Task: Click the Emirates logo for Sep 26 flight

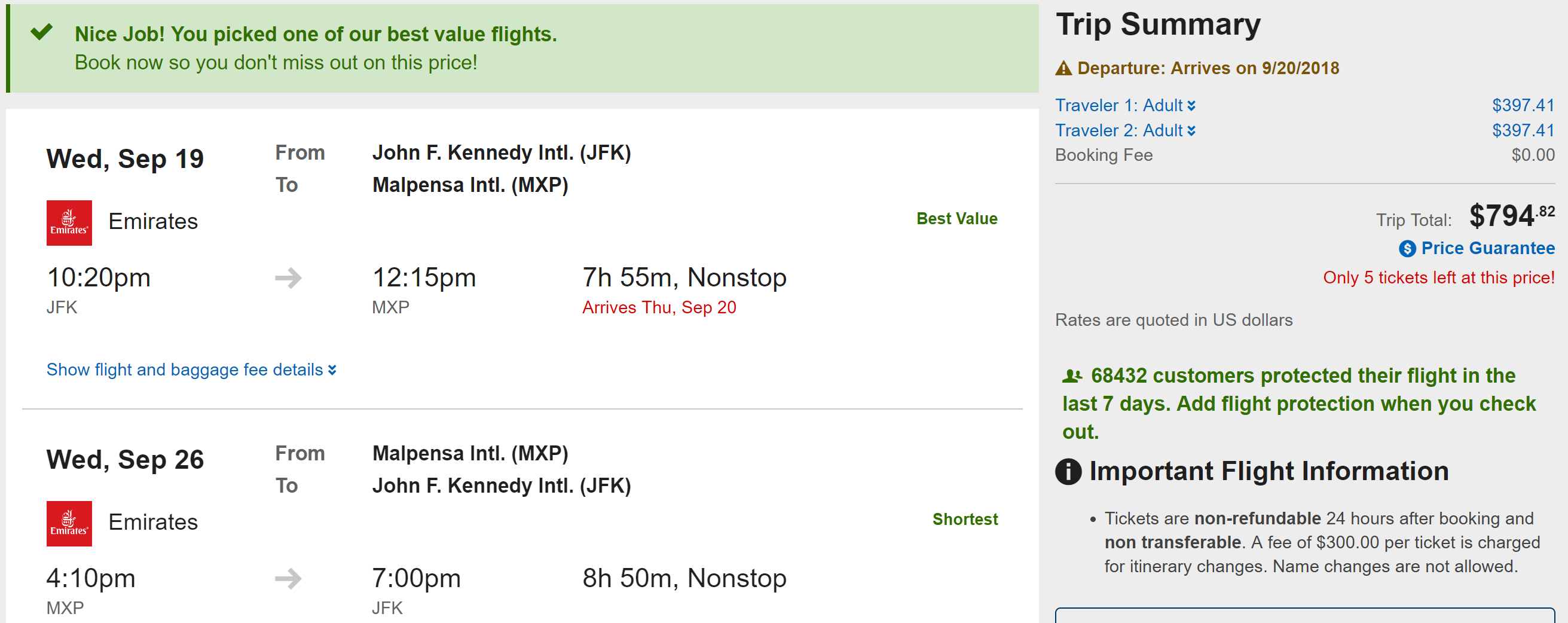Action: pos(69,524)
